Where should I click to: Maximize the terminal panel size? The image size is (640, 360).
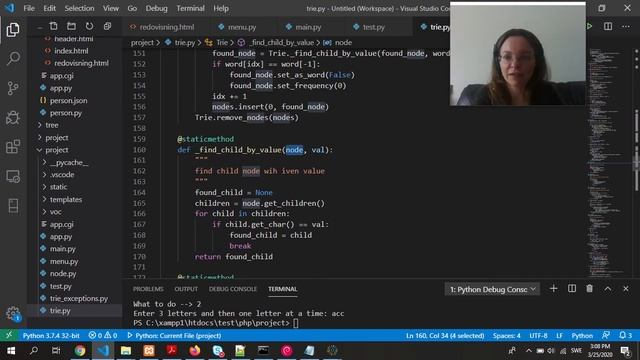(608, 289)
